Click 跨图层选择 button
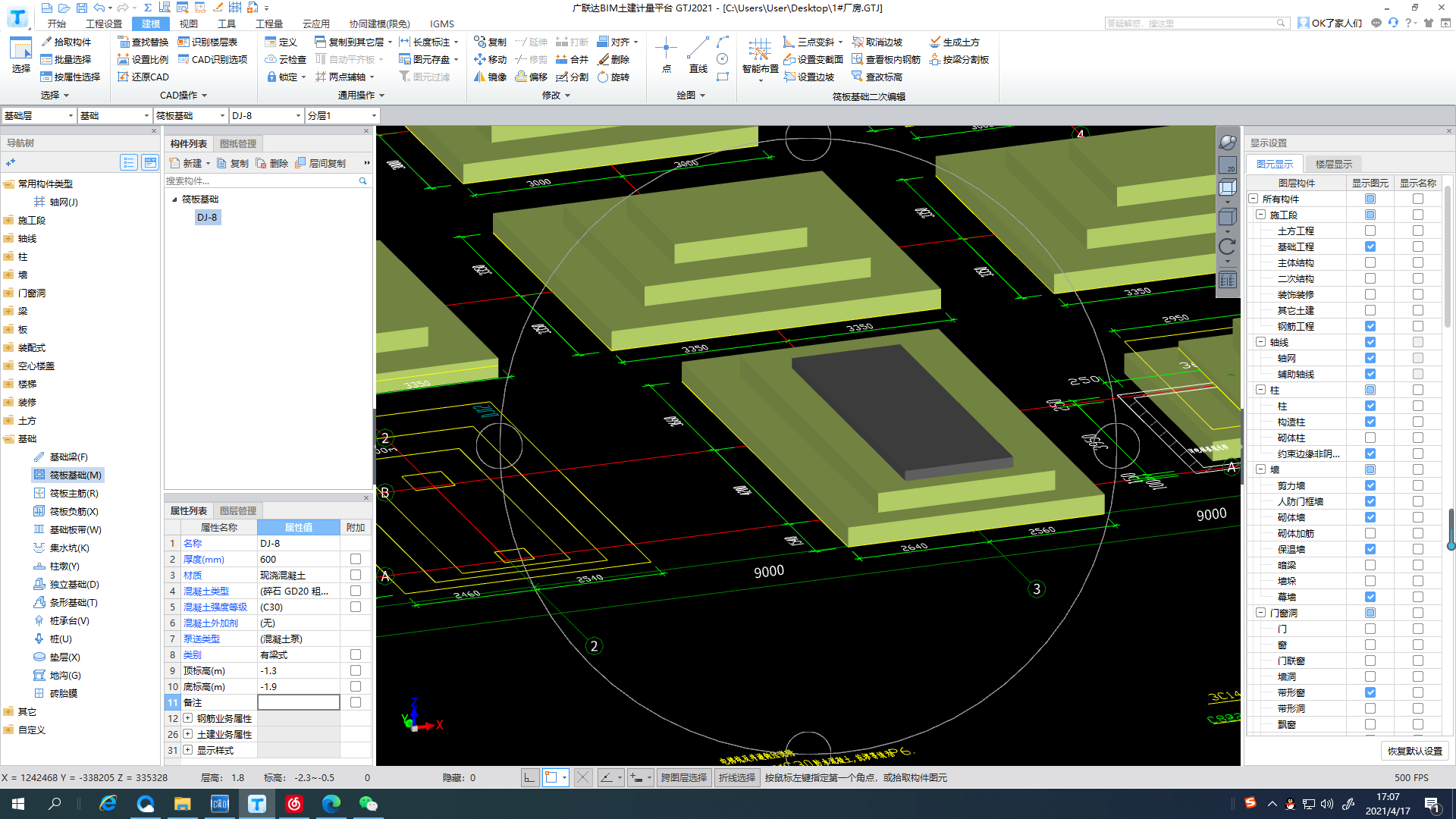This screenshot has width=1456, height=819. pos(683,777)
